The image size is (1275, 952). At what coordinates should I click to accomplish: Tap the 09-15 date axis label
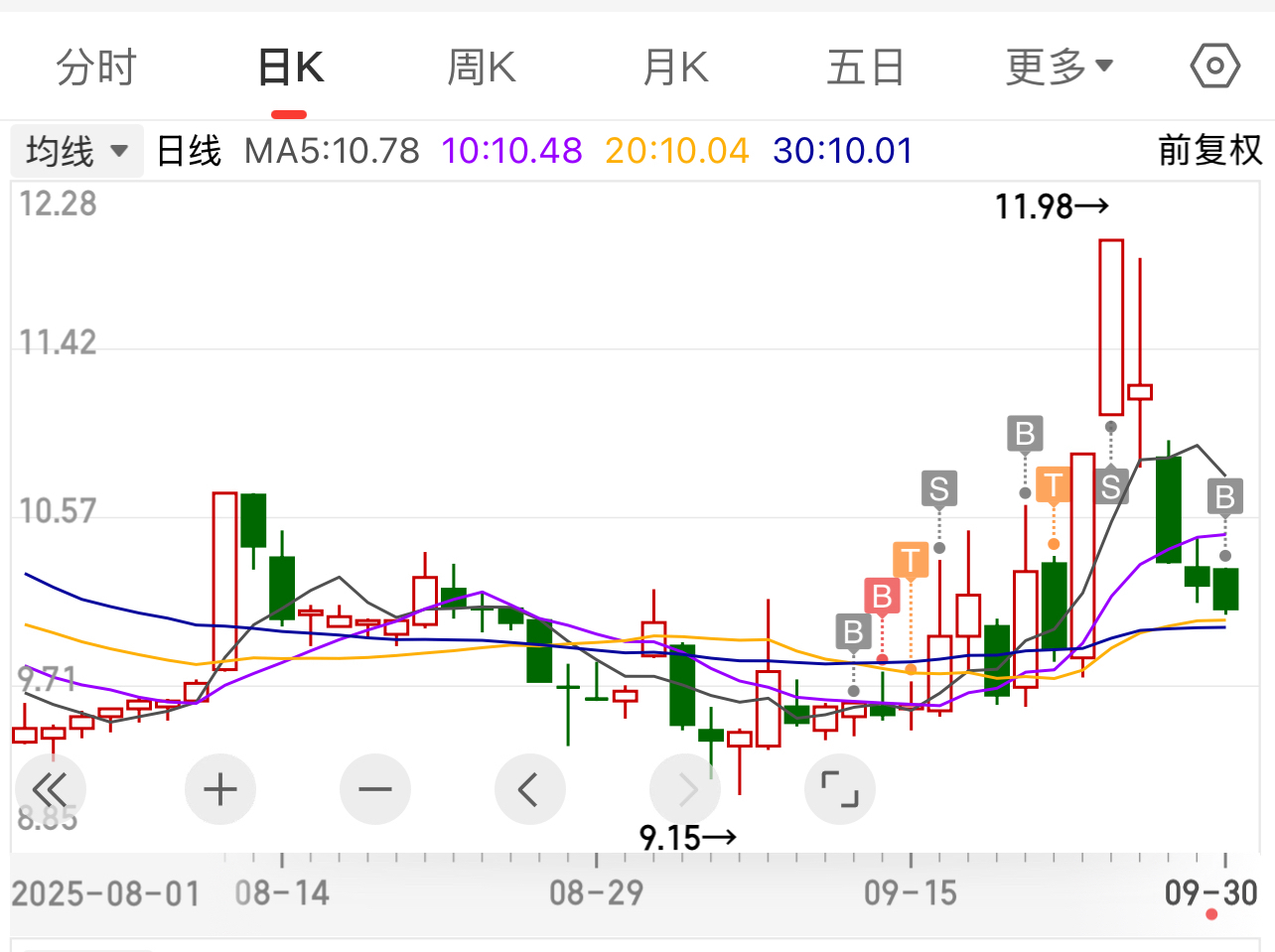(911, 892)
